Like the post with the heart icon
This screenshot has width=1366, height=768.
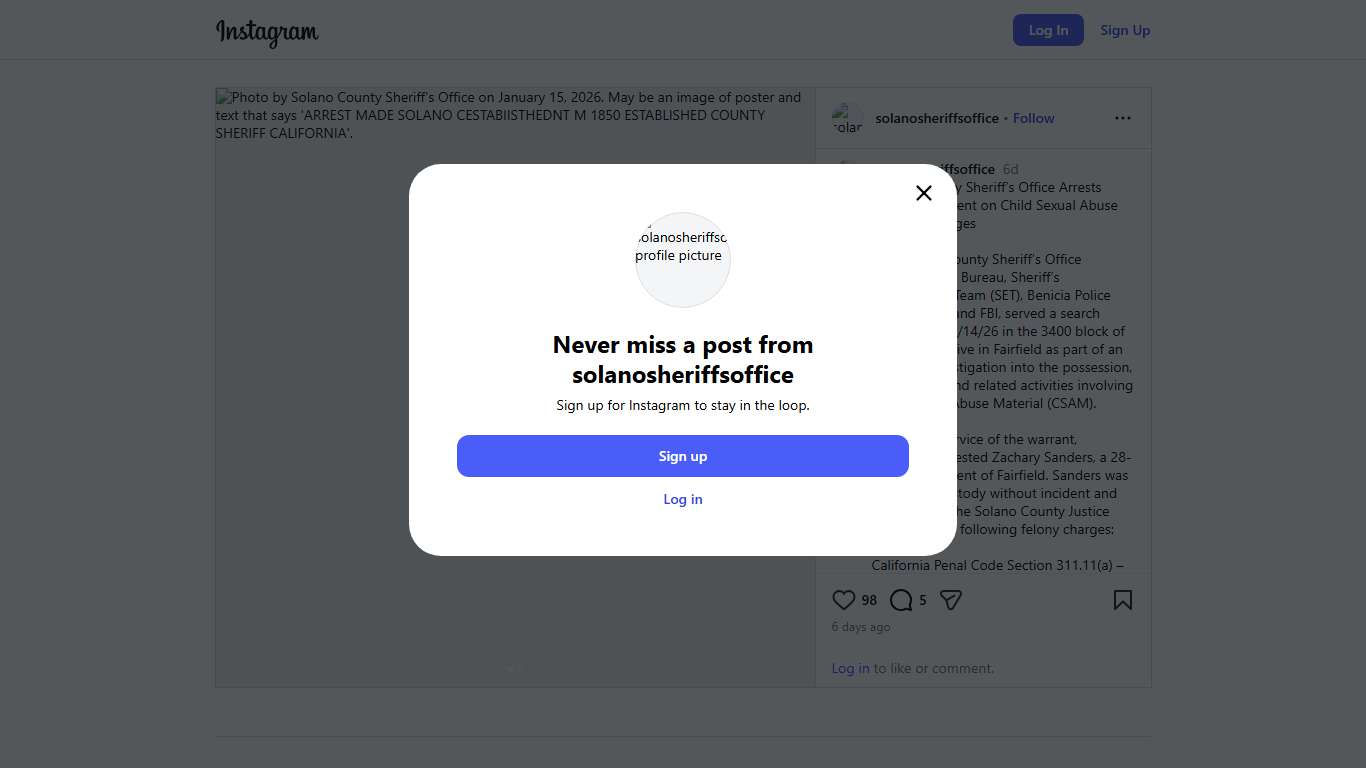pyautogui.click(x=844, y=600)
